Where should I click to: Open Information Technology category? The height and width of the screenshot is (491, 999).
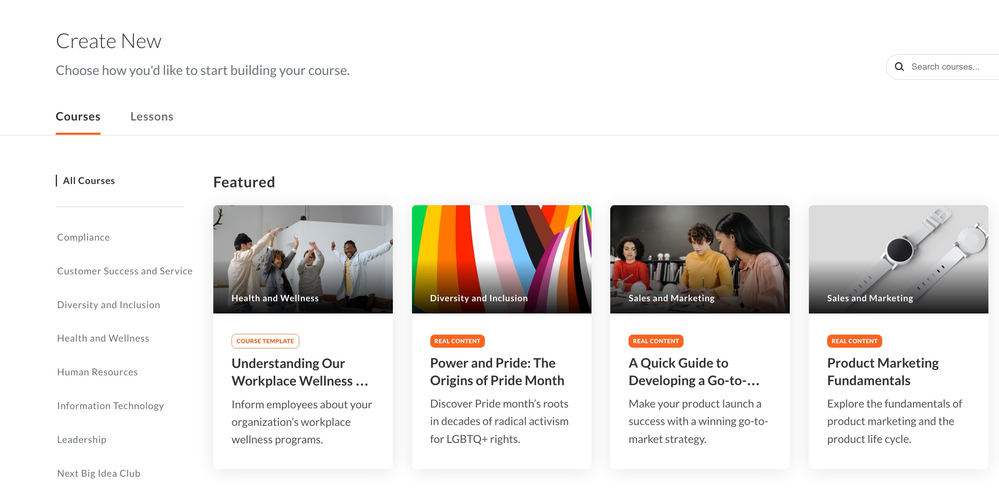pyautogui.click(x=110, y=406)
